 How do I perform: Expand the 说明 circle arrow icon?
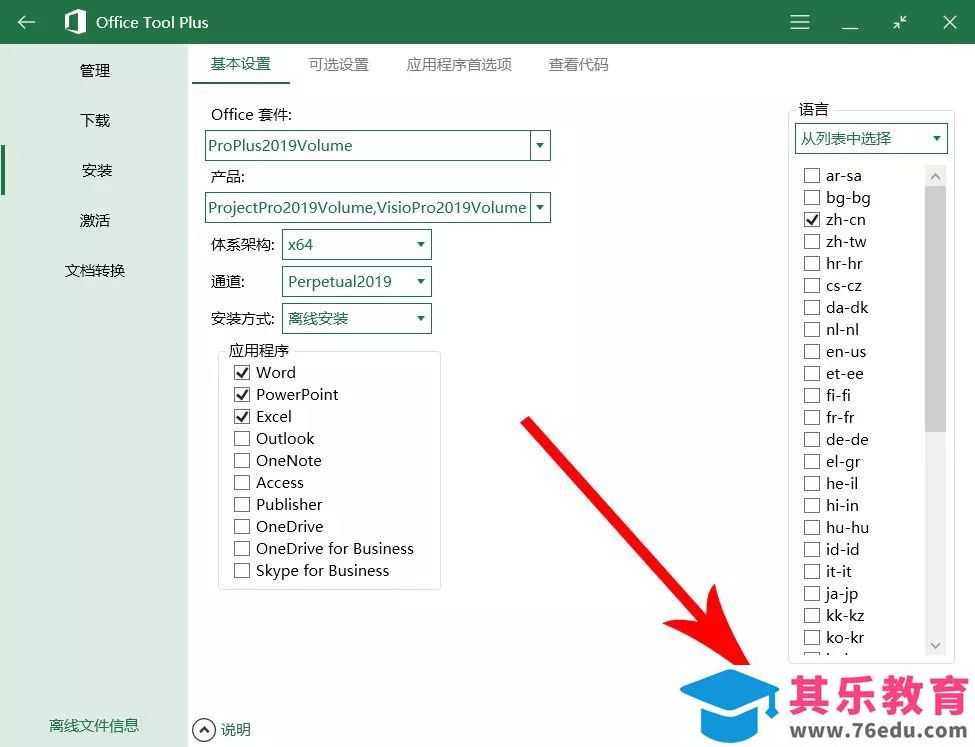tap(203, 730)
